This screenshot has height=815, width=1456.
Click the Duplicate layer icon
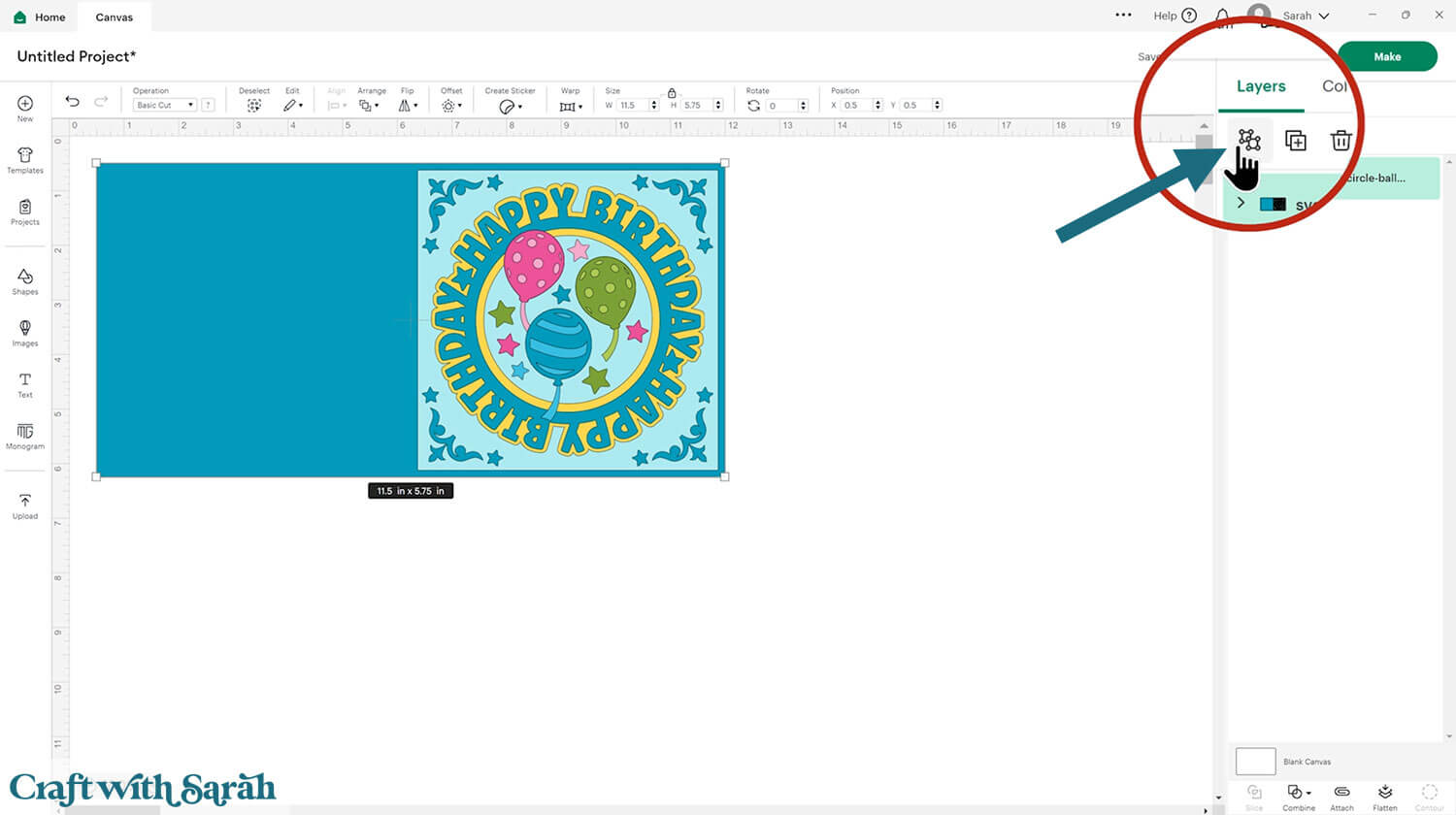coord(1295,141)
